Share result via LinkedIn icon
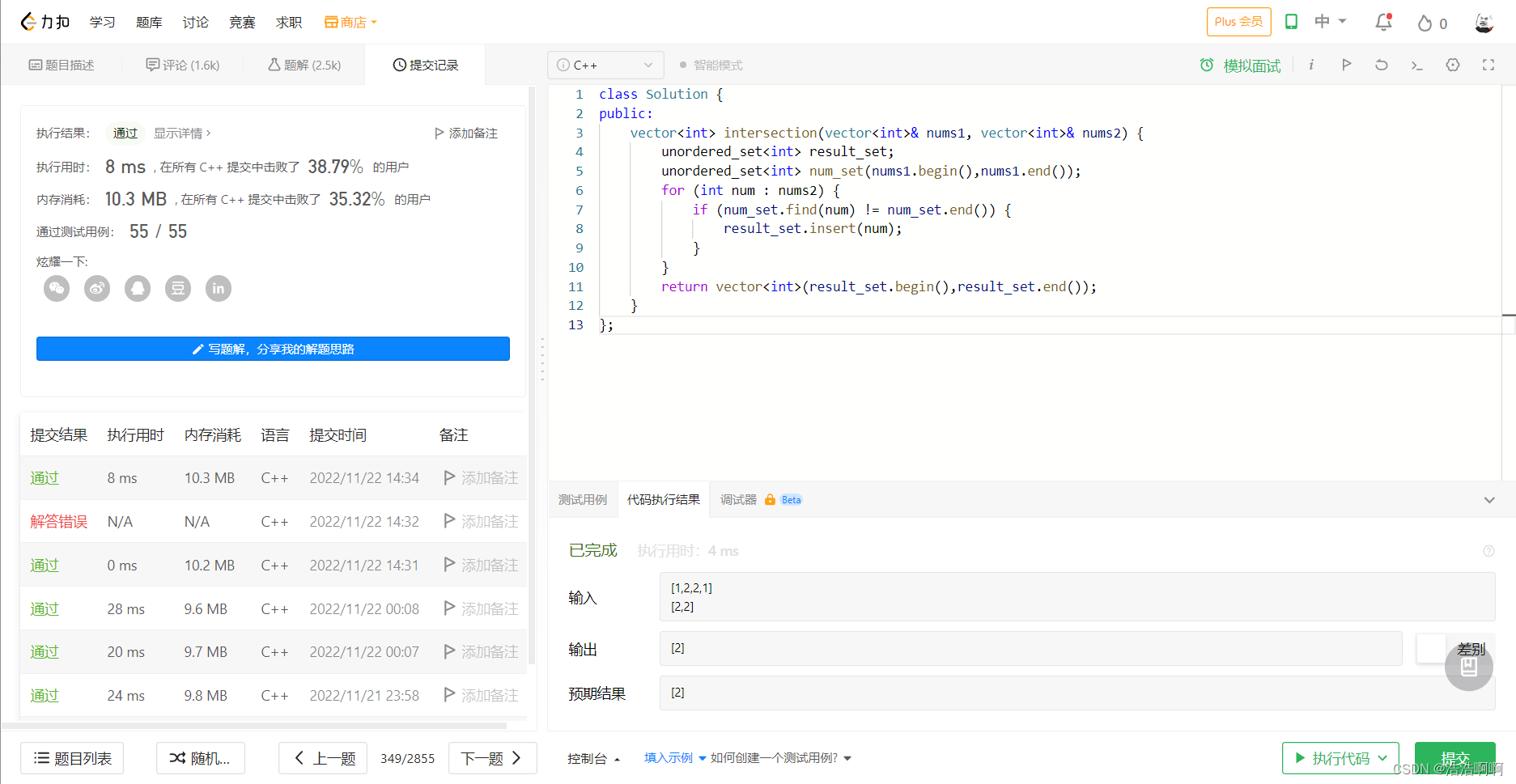 pos(219,288)
